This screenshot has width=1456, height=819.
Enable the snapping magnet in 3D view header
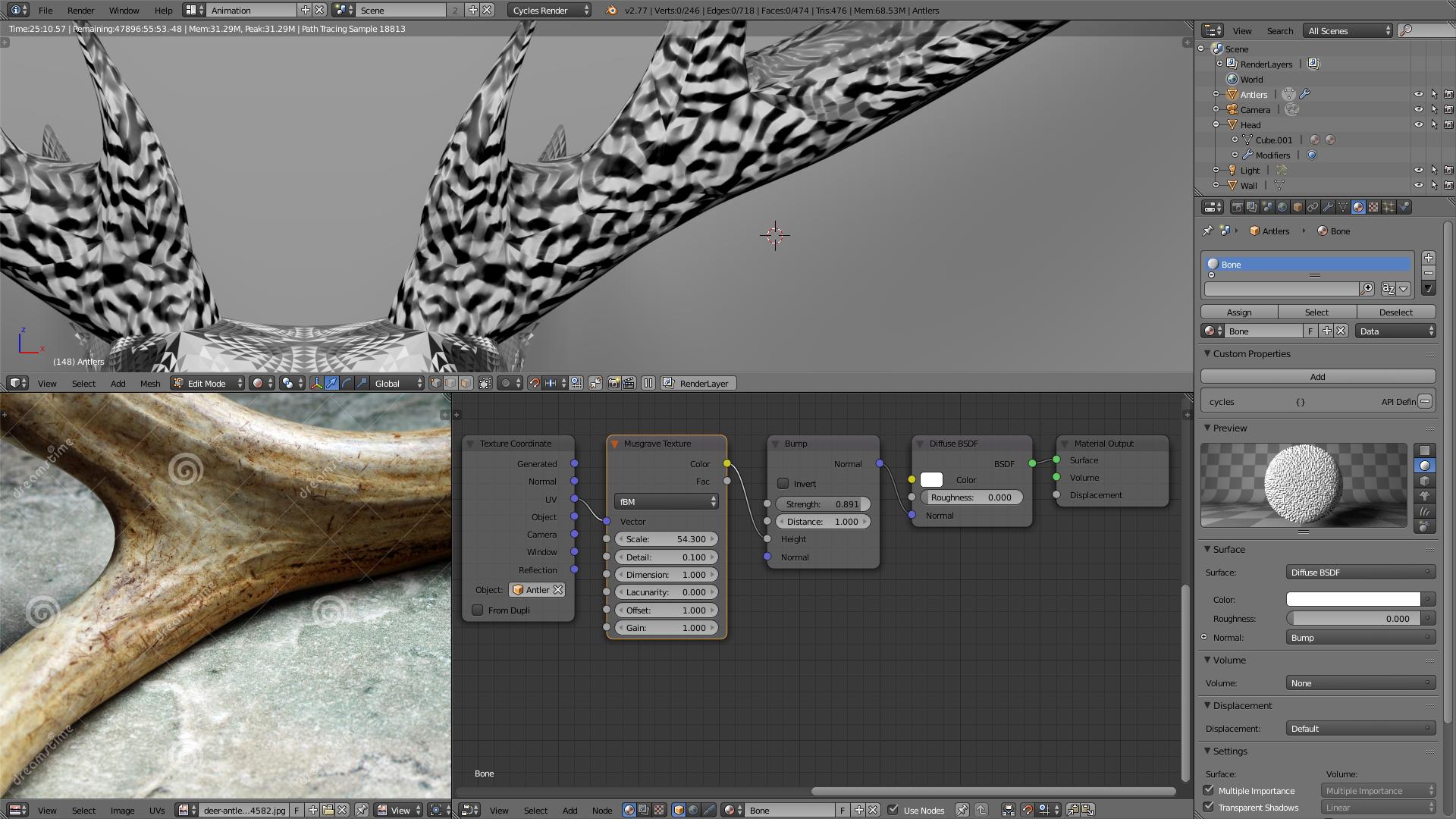coord(535,383)
